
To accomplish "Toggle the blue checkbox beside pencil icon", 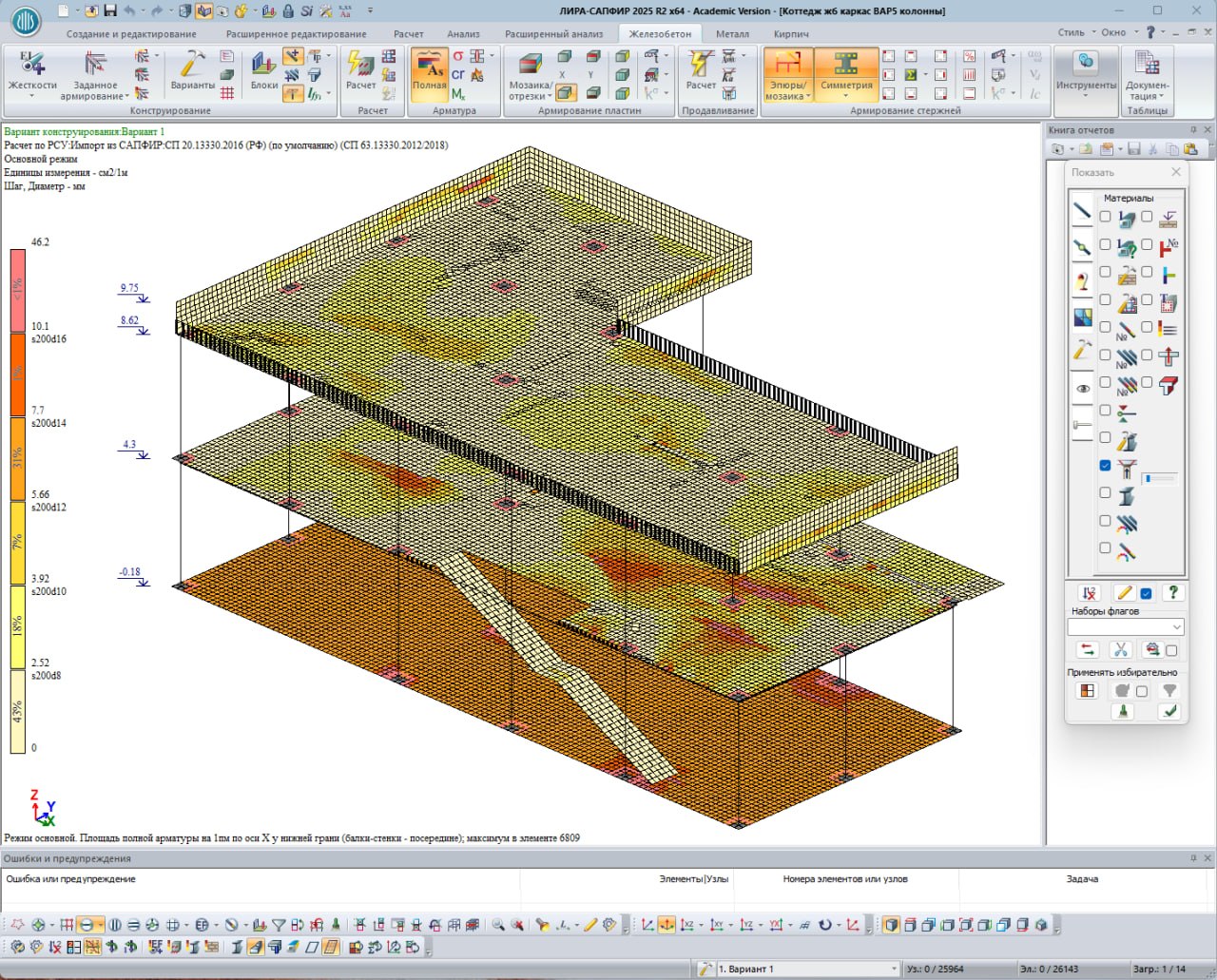I will 1147,593.
